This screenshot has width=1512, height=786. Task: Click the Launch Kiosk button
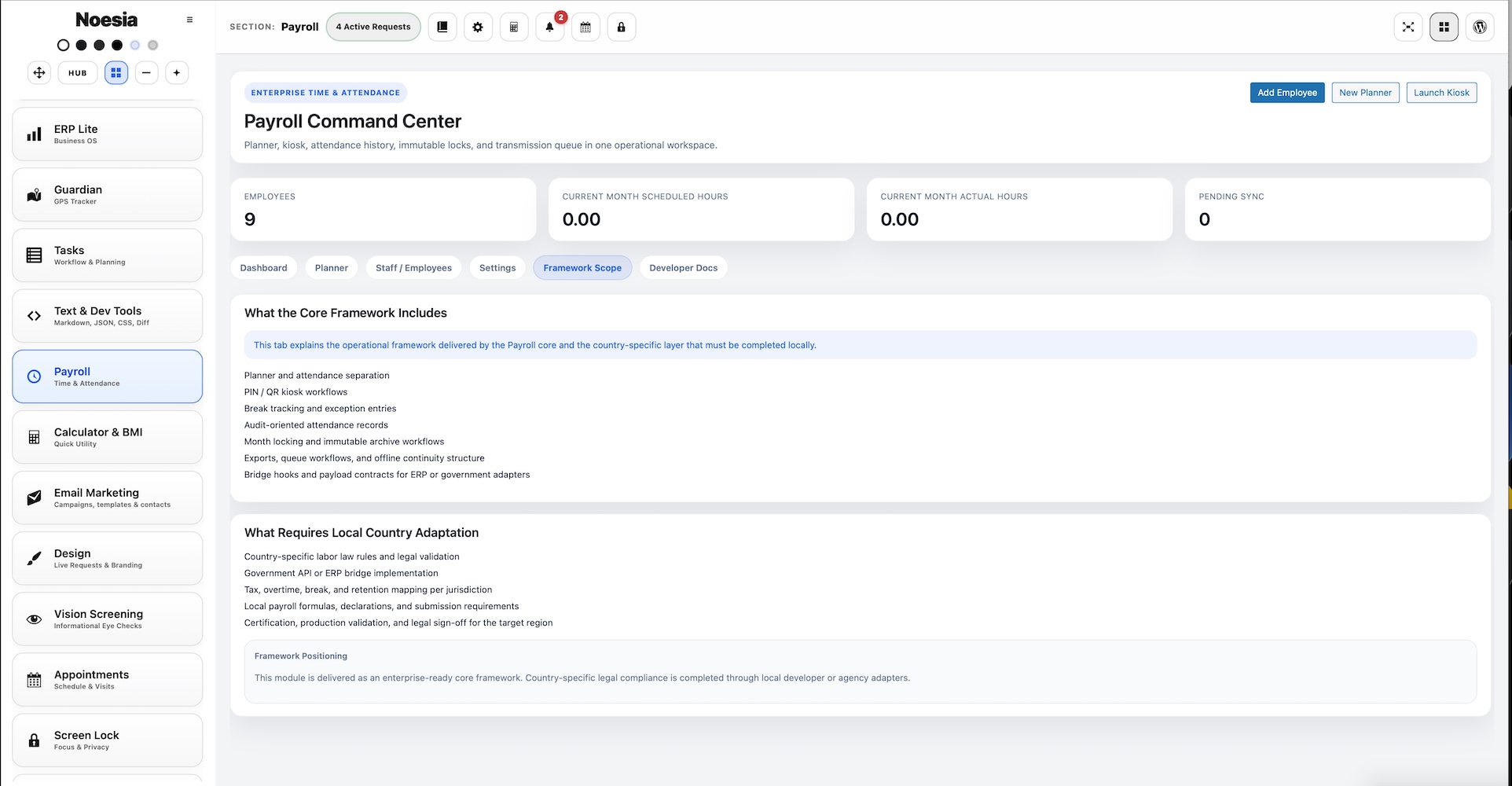tap(1441, 93)
